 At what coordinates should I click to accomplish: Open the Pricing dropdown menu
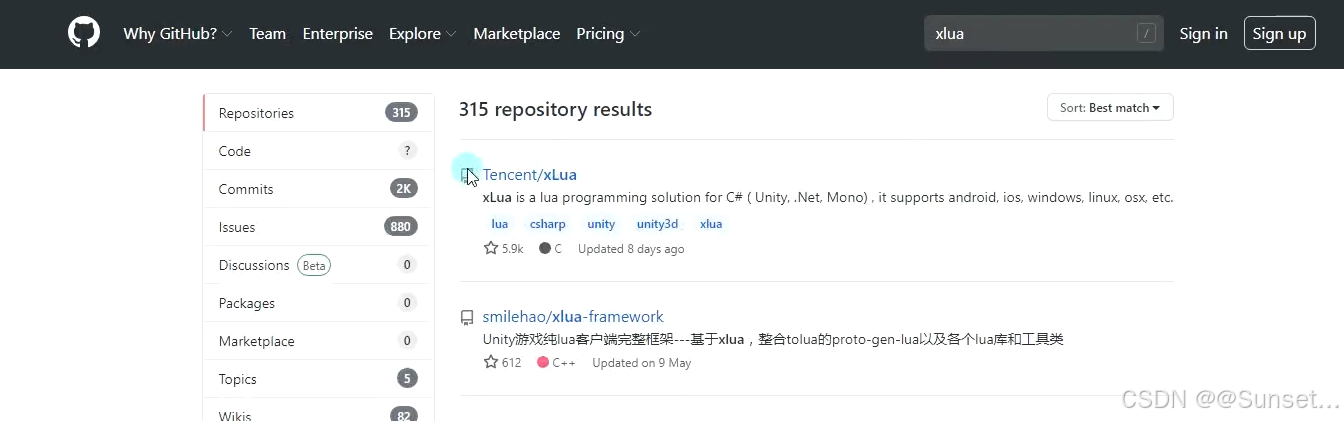(x=607, y=33)
